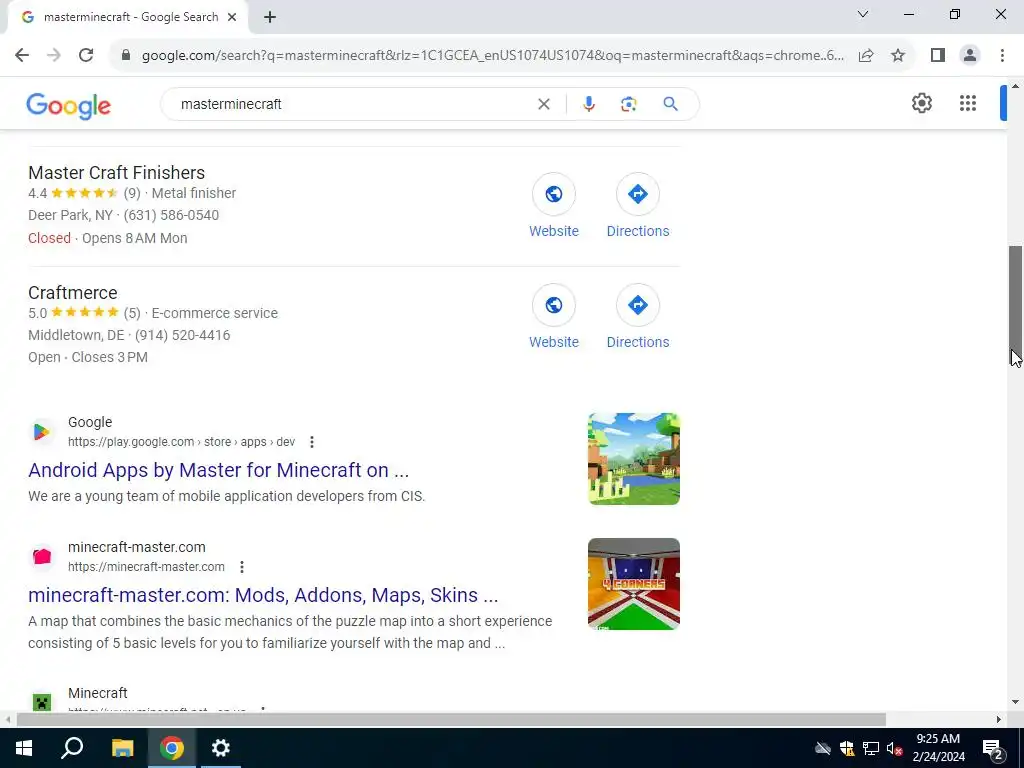This screenshot has height=768, width=1024.
Task: Open File Explorer from taskbar
Action: [122, 748]
